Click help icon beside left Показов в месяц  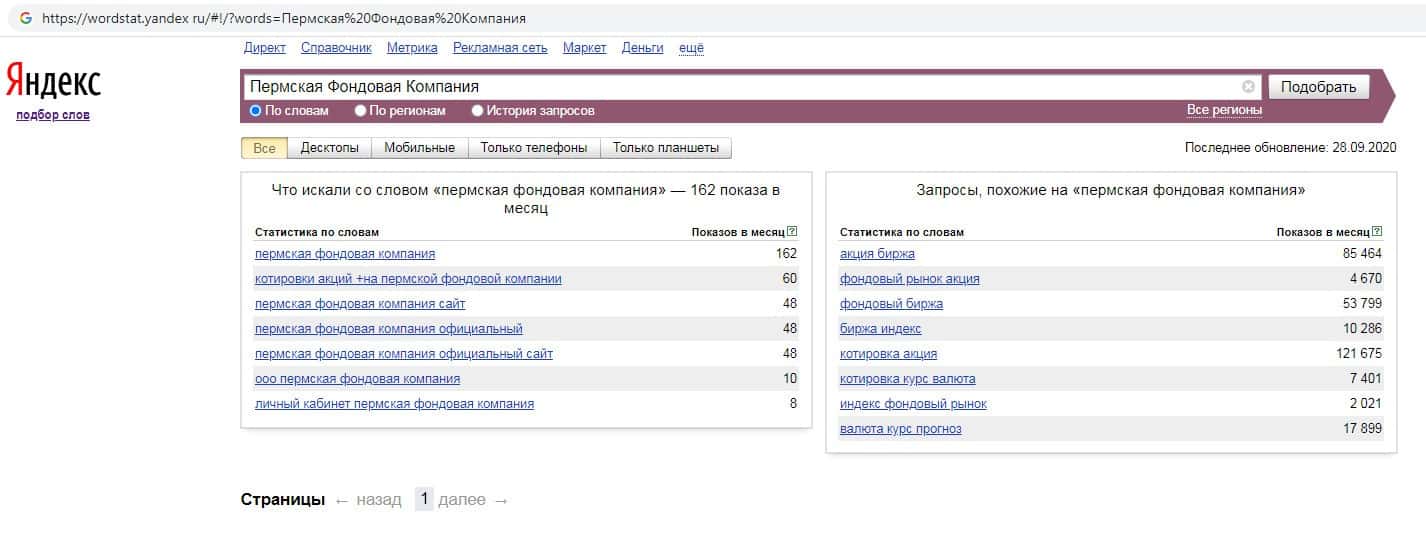coord(792,232)
